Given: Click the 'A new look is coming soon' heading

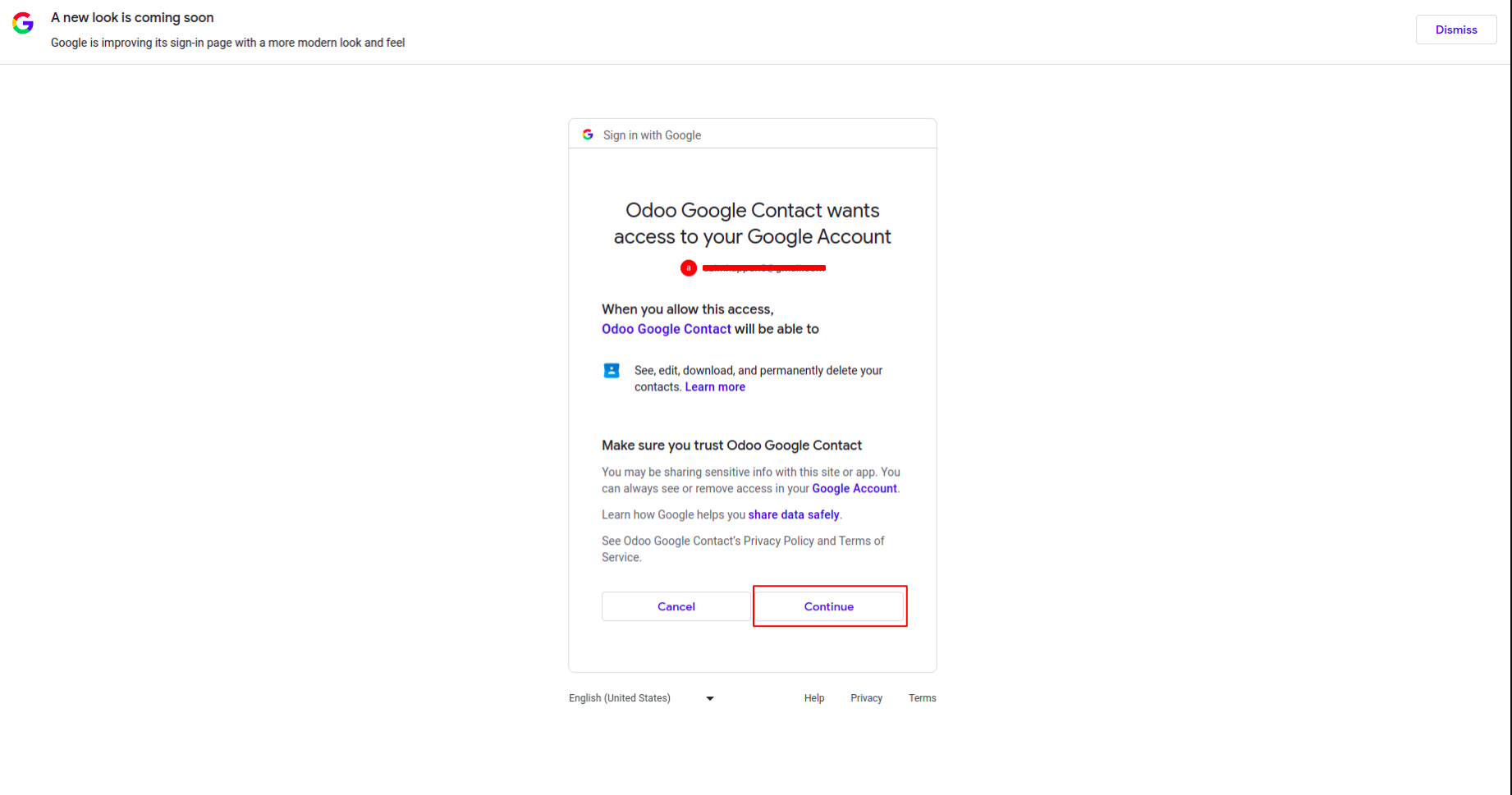Looking at the screenshot, I should pyautogui.click(x=132, y=18).
